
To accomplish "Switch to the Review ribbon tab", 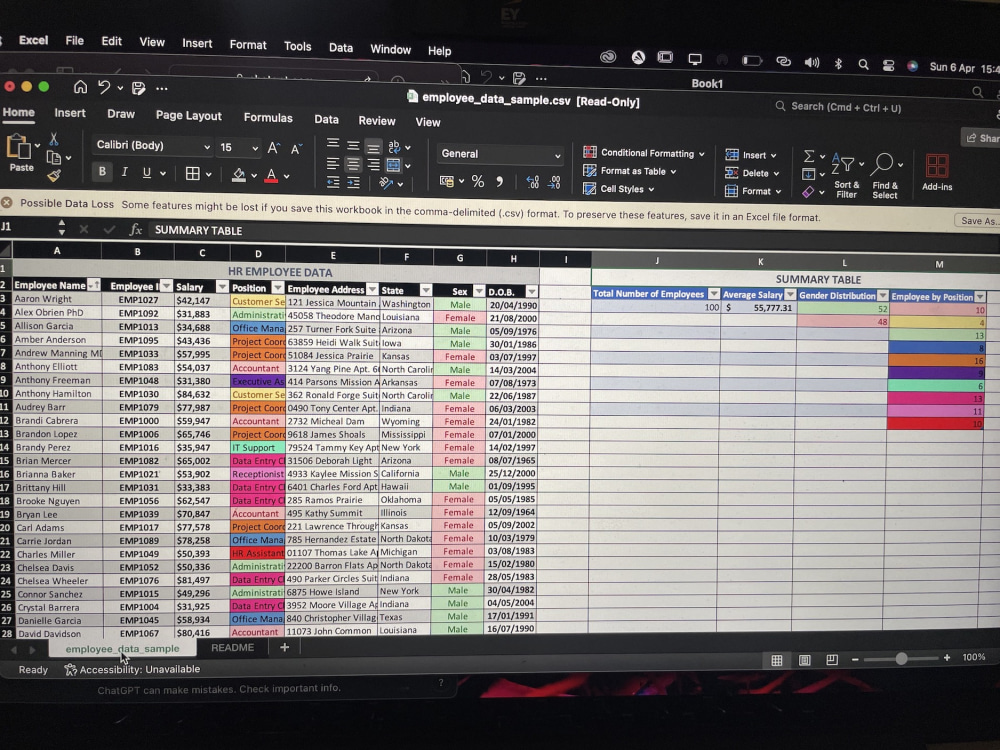I will click(377, 121).
